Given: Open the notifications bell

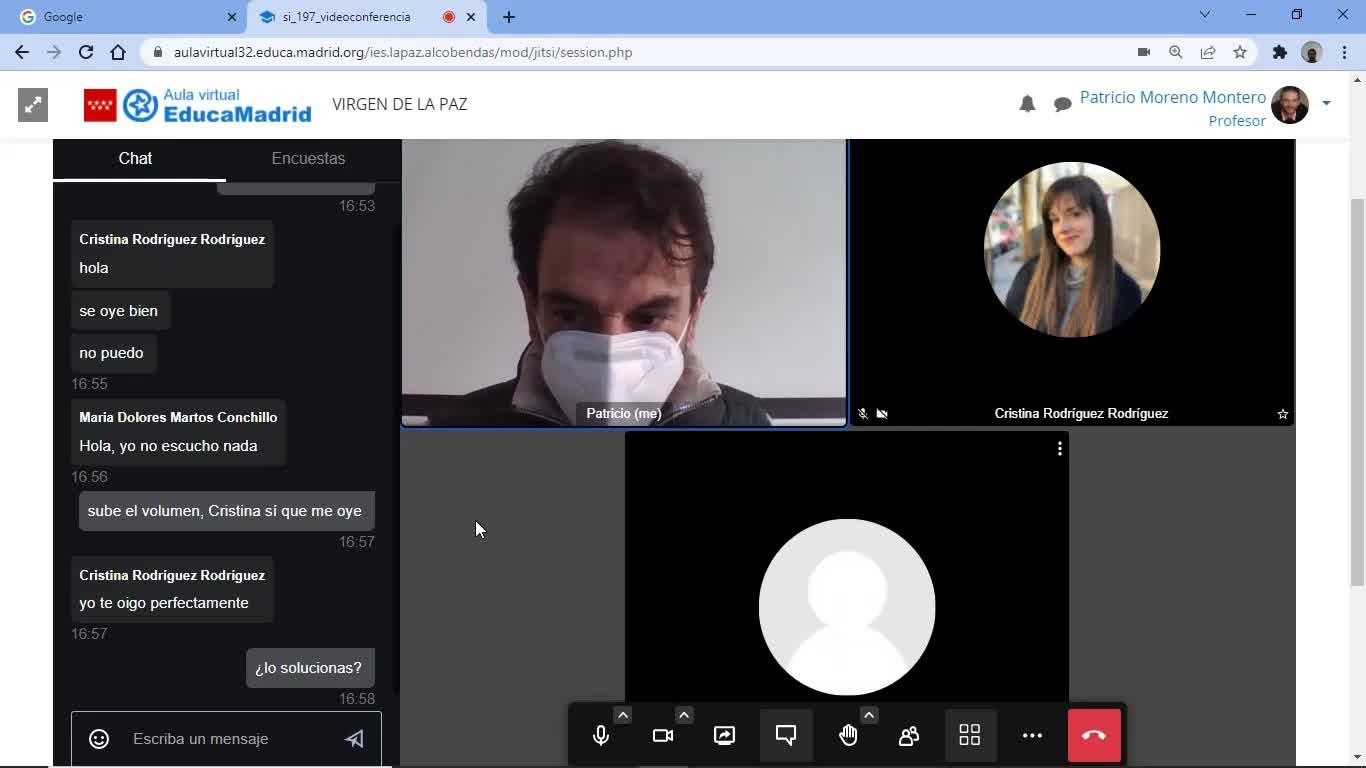Looking at the screenshot, I should (x=1027, y=104).
